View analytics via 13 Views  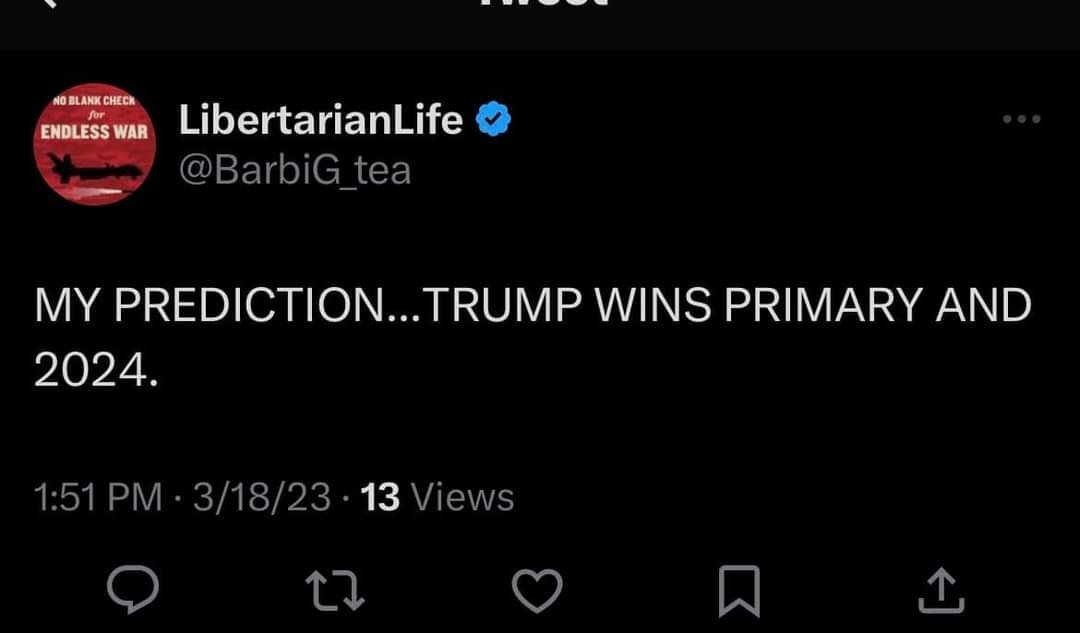[437, 497]
